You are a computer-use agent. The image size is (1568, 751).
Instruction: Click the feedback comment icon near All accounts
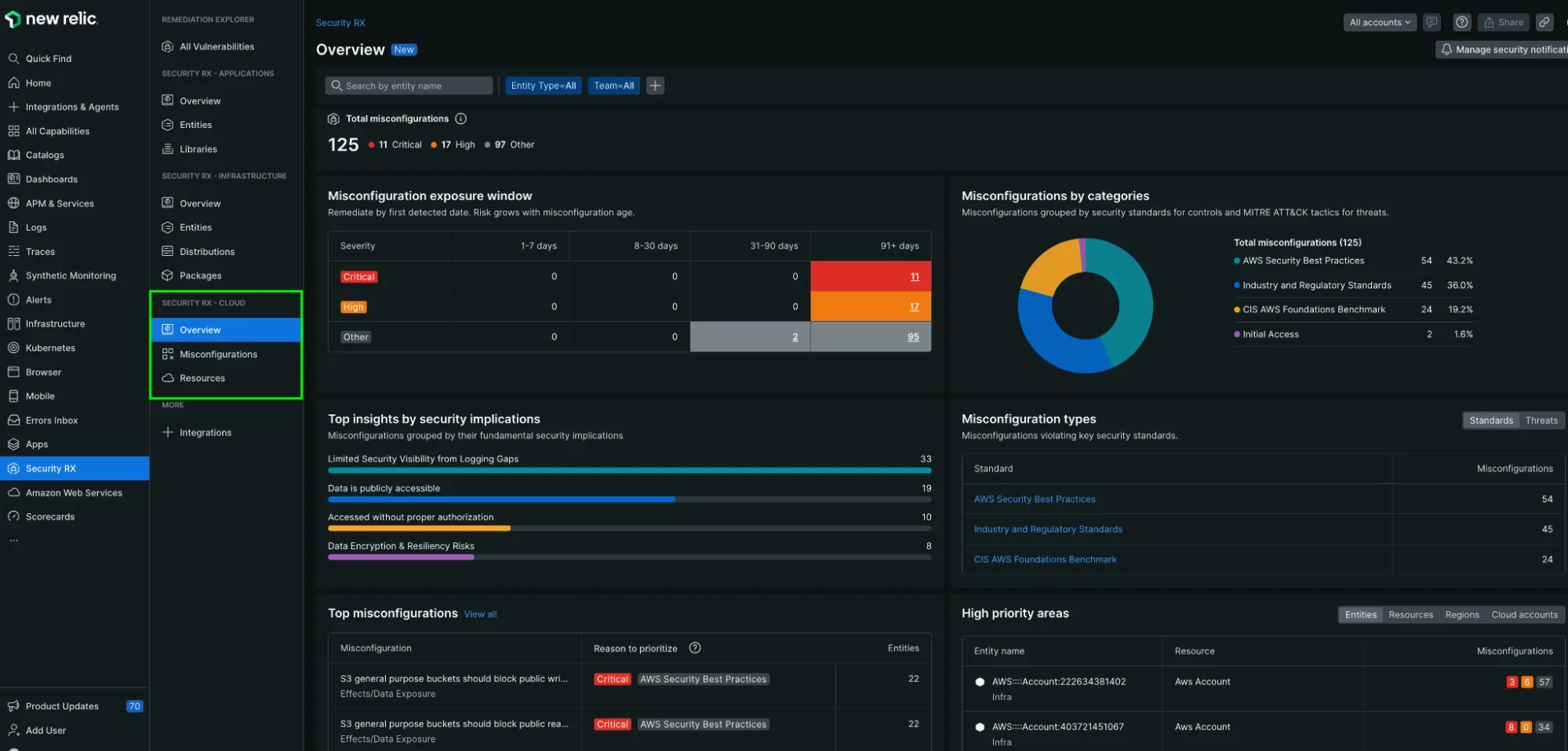pos(1432,22)
